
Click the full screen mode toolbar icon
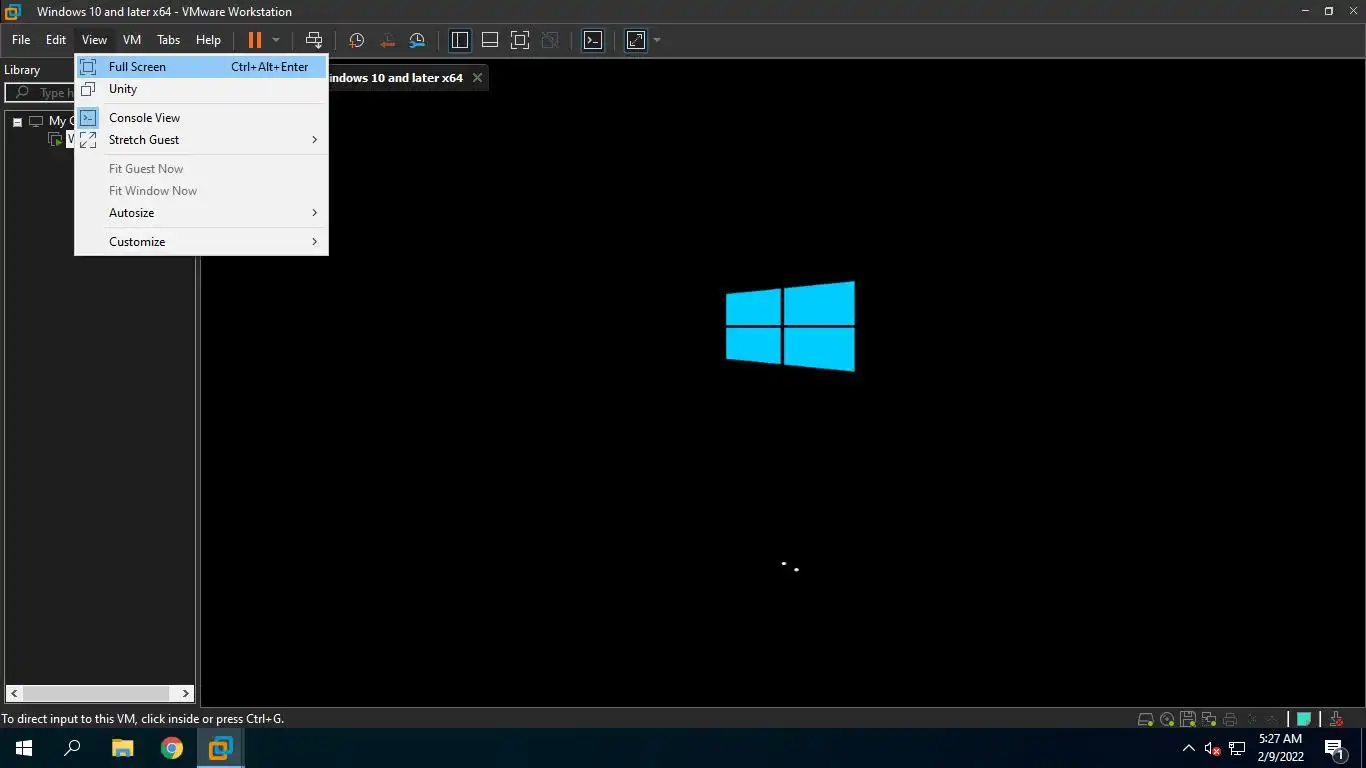pyautogui.click(x=520, y=40)
